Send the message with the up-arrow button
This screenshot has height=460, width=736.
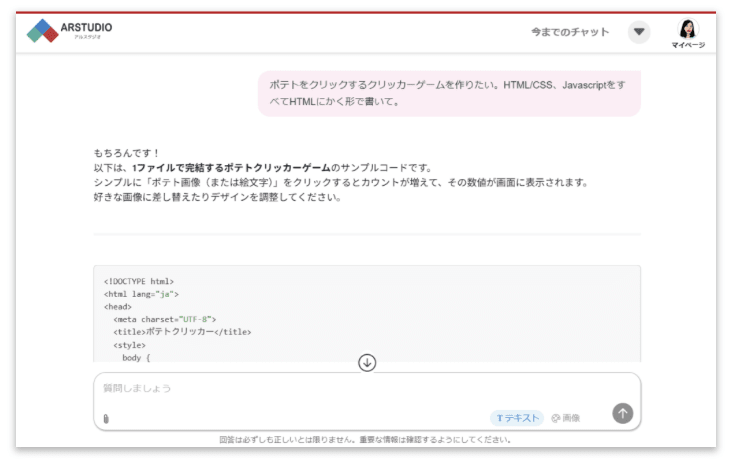coord(622,414)
